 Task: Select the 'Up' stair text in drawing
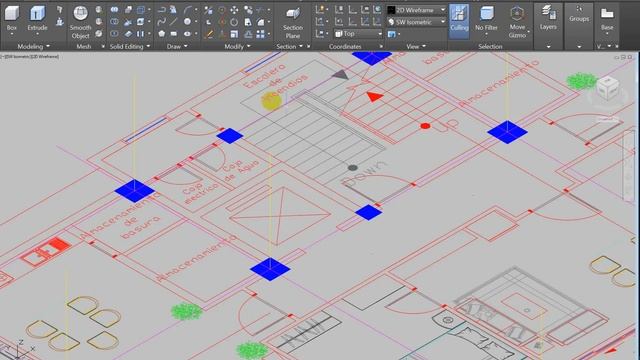tap(446, 125)
